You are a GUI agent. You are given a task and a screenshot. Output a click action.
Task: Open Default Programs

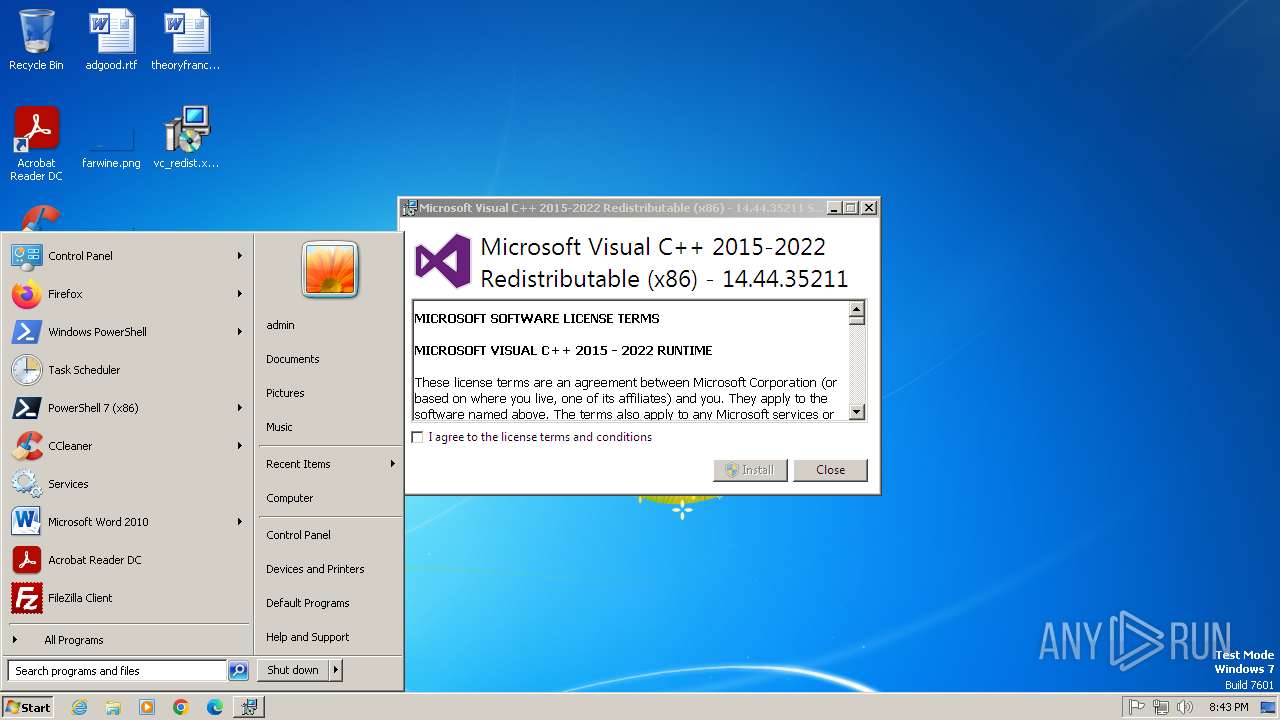tap(330, 603)
